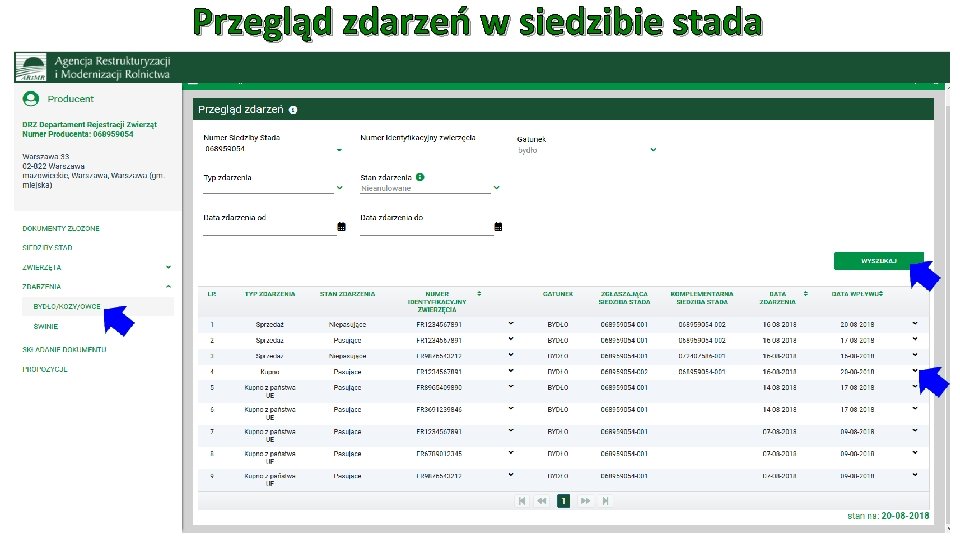960x540 pixels.
Task: Click animal number FR8906409890
Action: [439, 388]
